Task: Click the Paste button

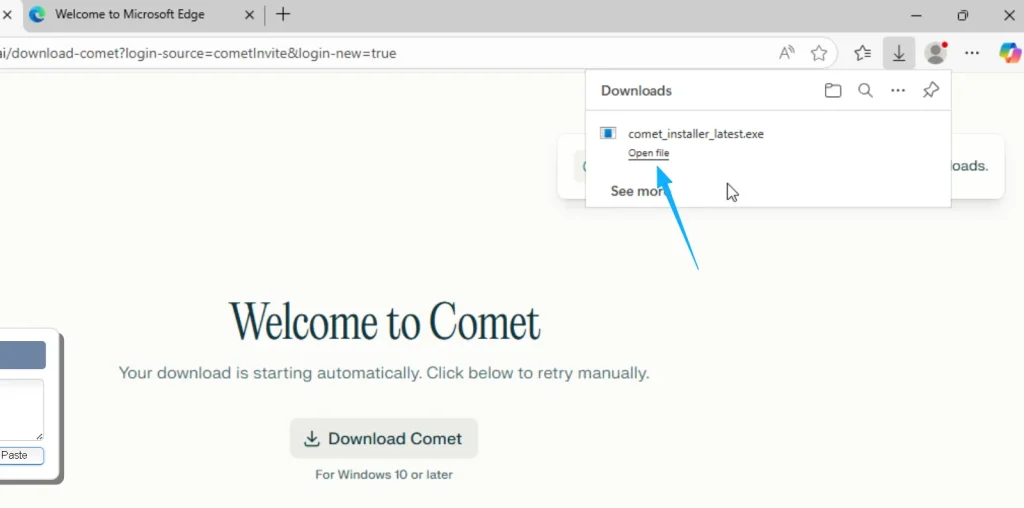Action: tap(21, 455)
